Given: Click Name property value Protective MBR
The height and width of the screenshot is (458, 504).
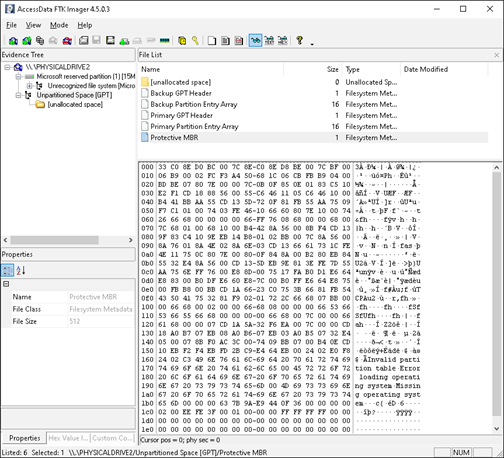Looking at the screenshot, I should 93,297.
